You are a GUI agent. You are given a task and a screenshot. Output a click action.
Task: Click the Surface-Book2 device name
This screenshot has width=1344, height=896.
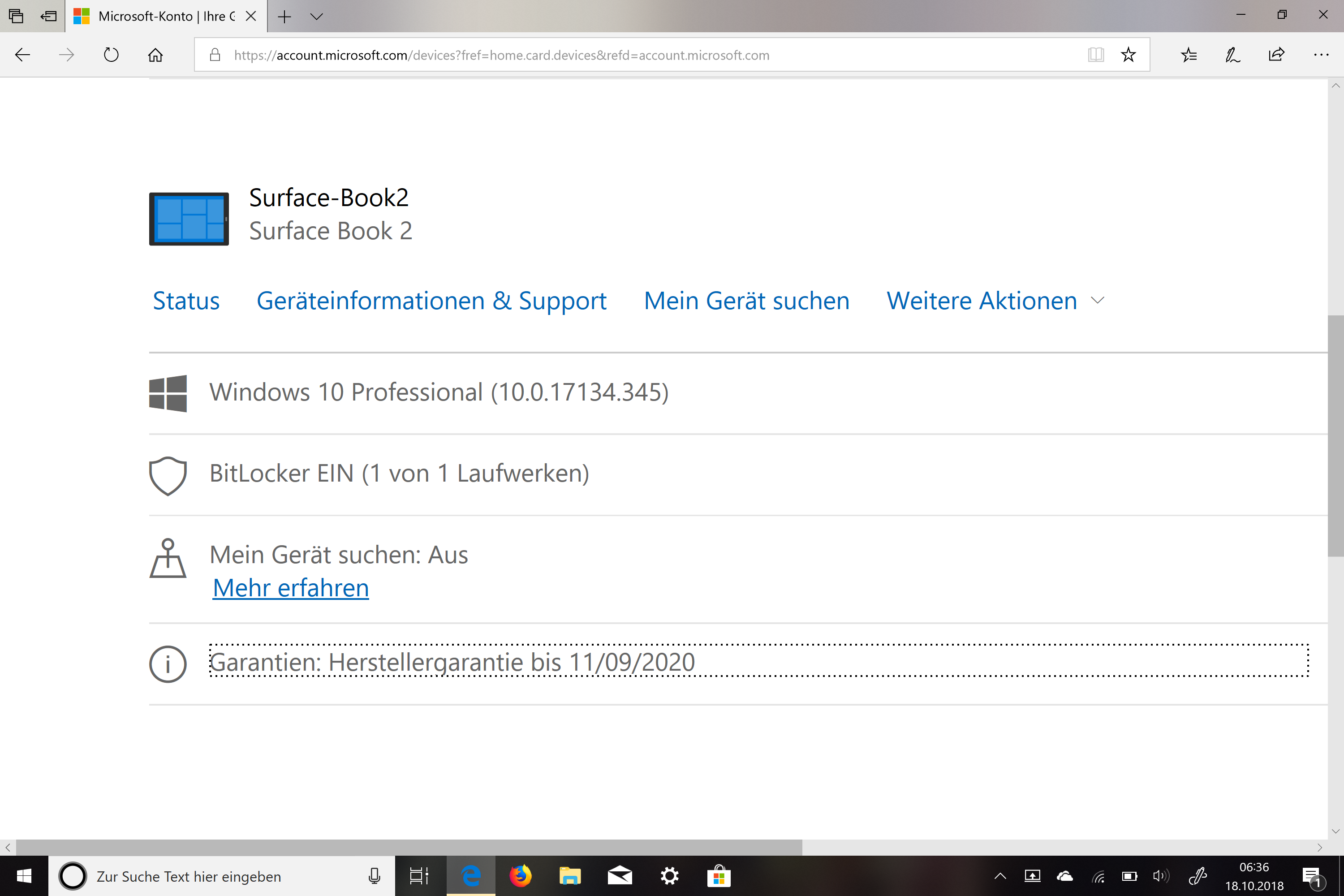pos(328,198)
